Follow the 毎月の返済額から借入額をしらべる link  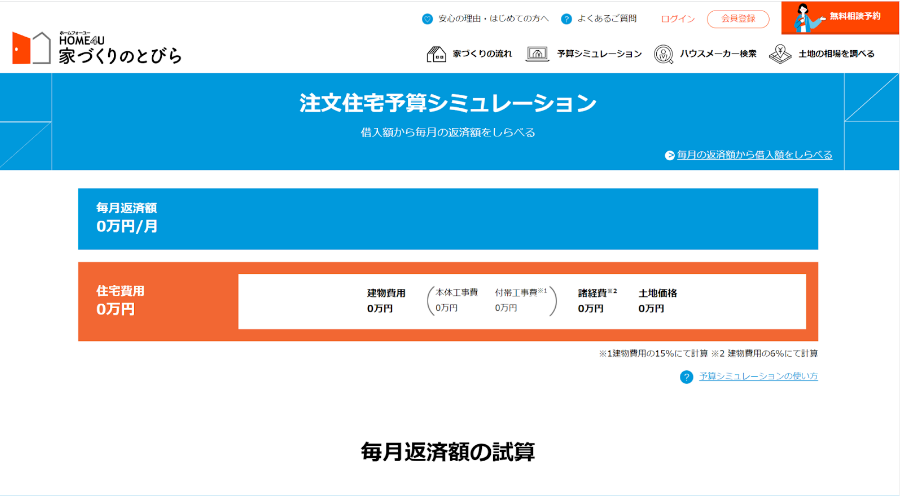[x=754, y=155]
